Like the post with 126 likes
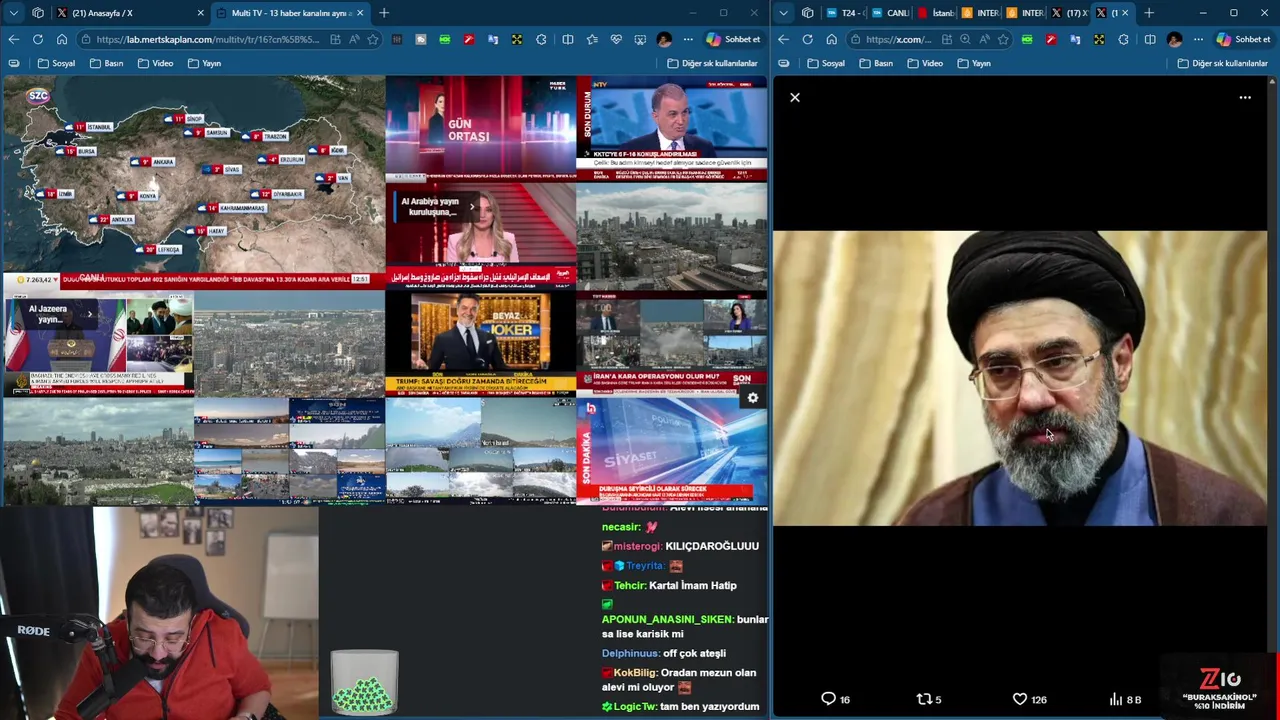This screenshot has height=720, width=1280. [1029, 699]
